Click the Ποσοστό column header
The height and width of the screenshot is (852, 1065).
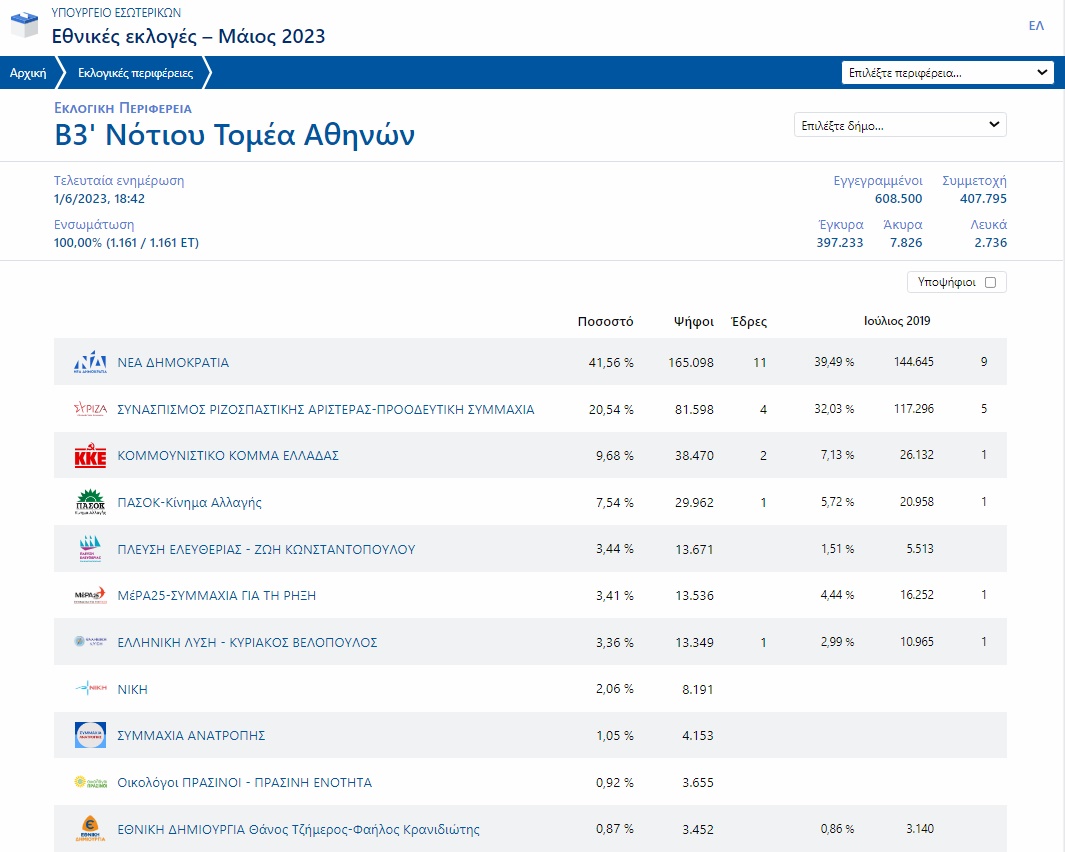pos(605,321)
